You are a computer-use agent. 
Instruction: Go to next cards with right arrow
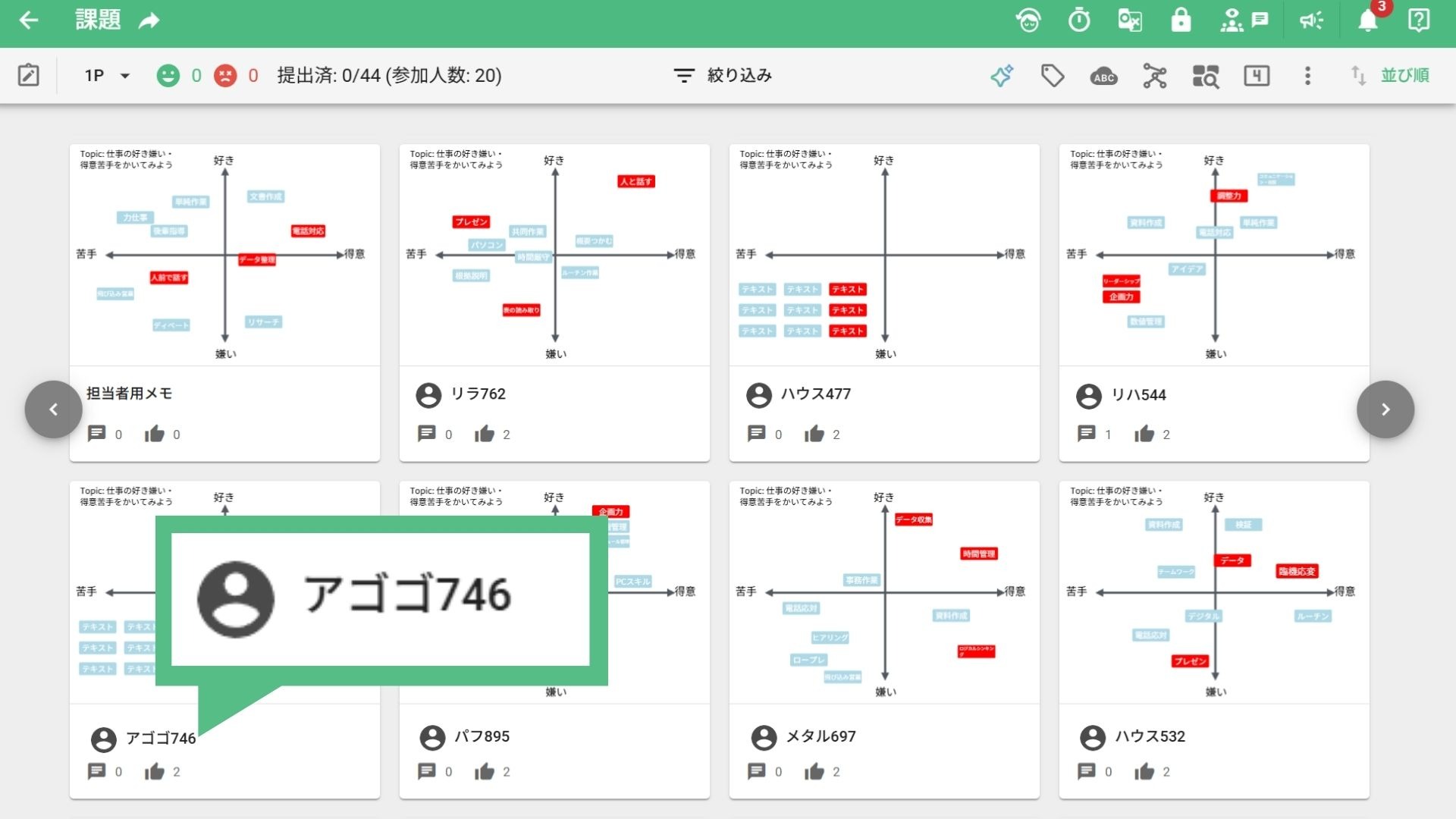click(1385, 409)
